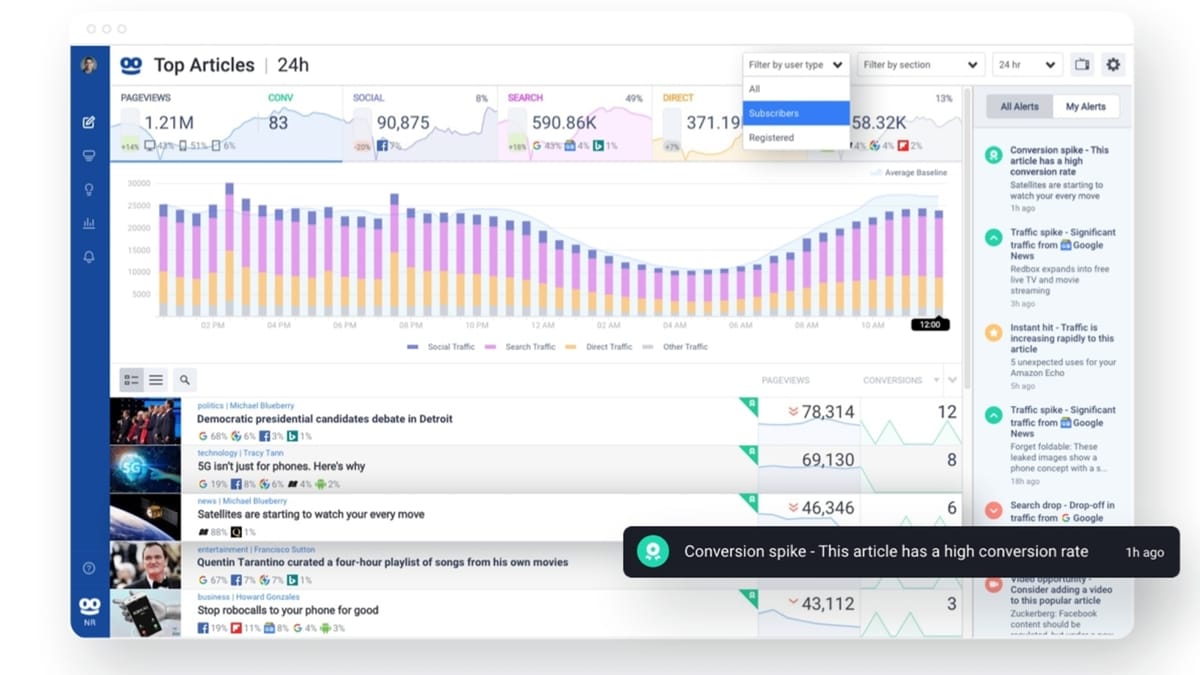1200x675 pixels.
Task: Toggle Social Traffic legend series
Action: click(441, 347)
